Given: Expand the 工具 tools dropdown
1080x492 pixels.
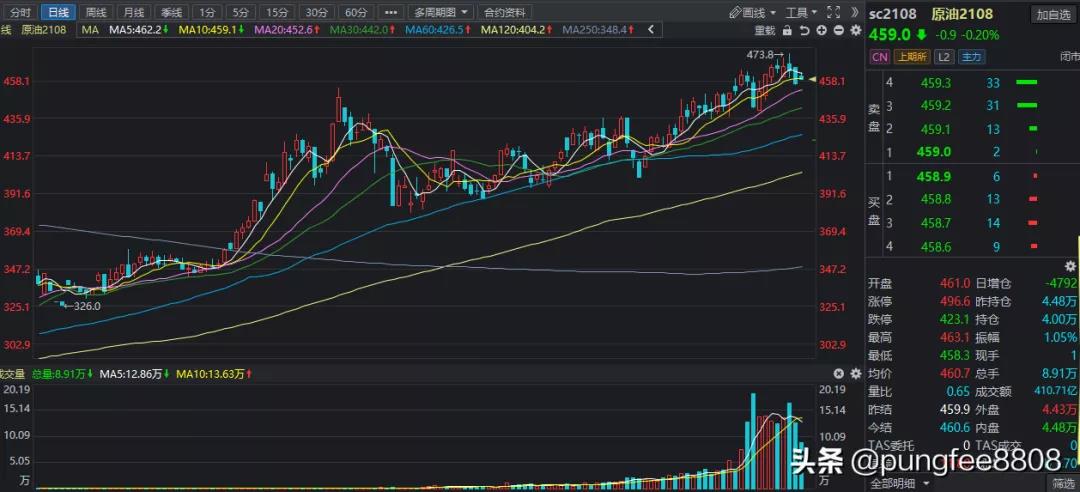Looking at the screenshot, I should (x=801, y=12).
